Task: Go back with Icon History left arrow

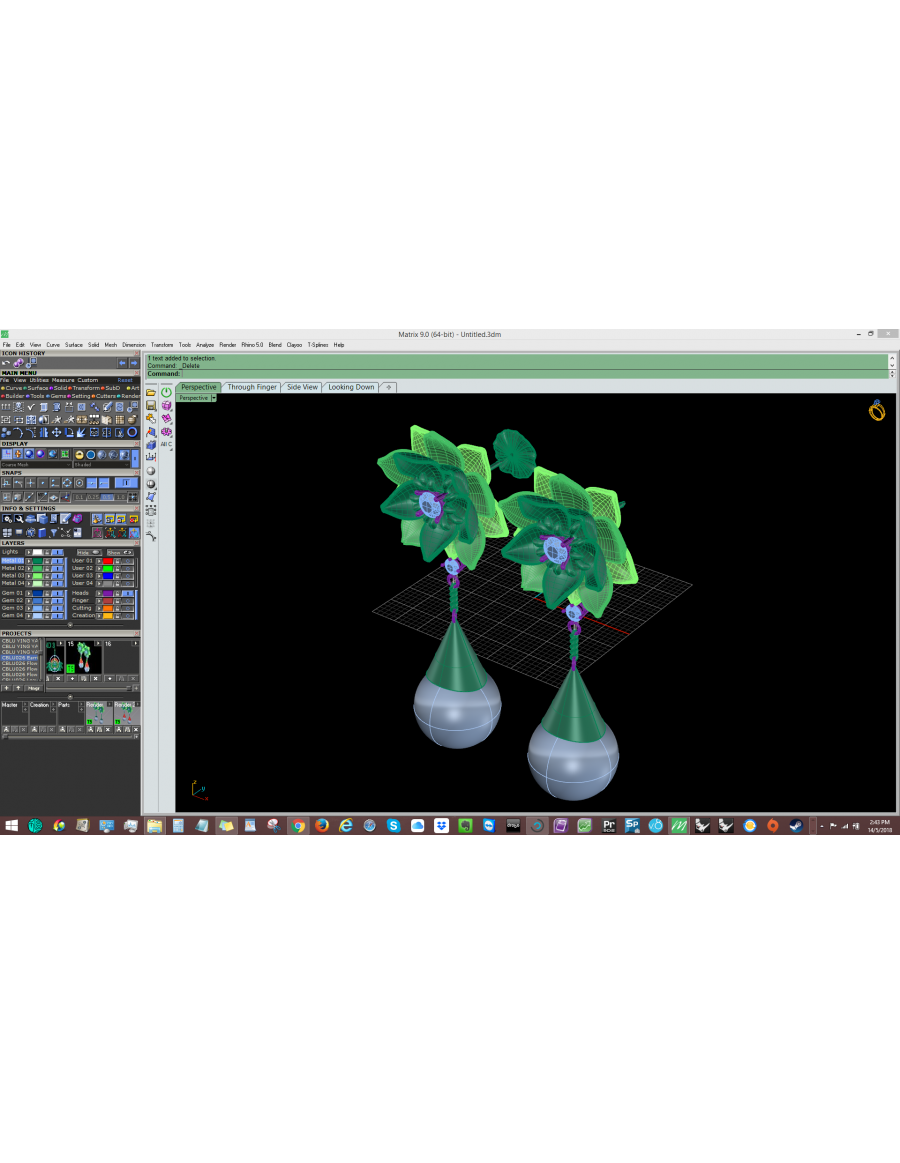Action: tap(122, 363)
